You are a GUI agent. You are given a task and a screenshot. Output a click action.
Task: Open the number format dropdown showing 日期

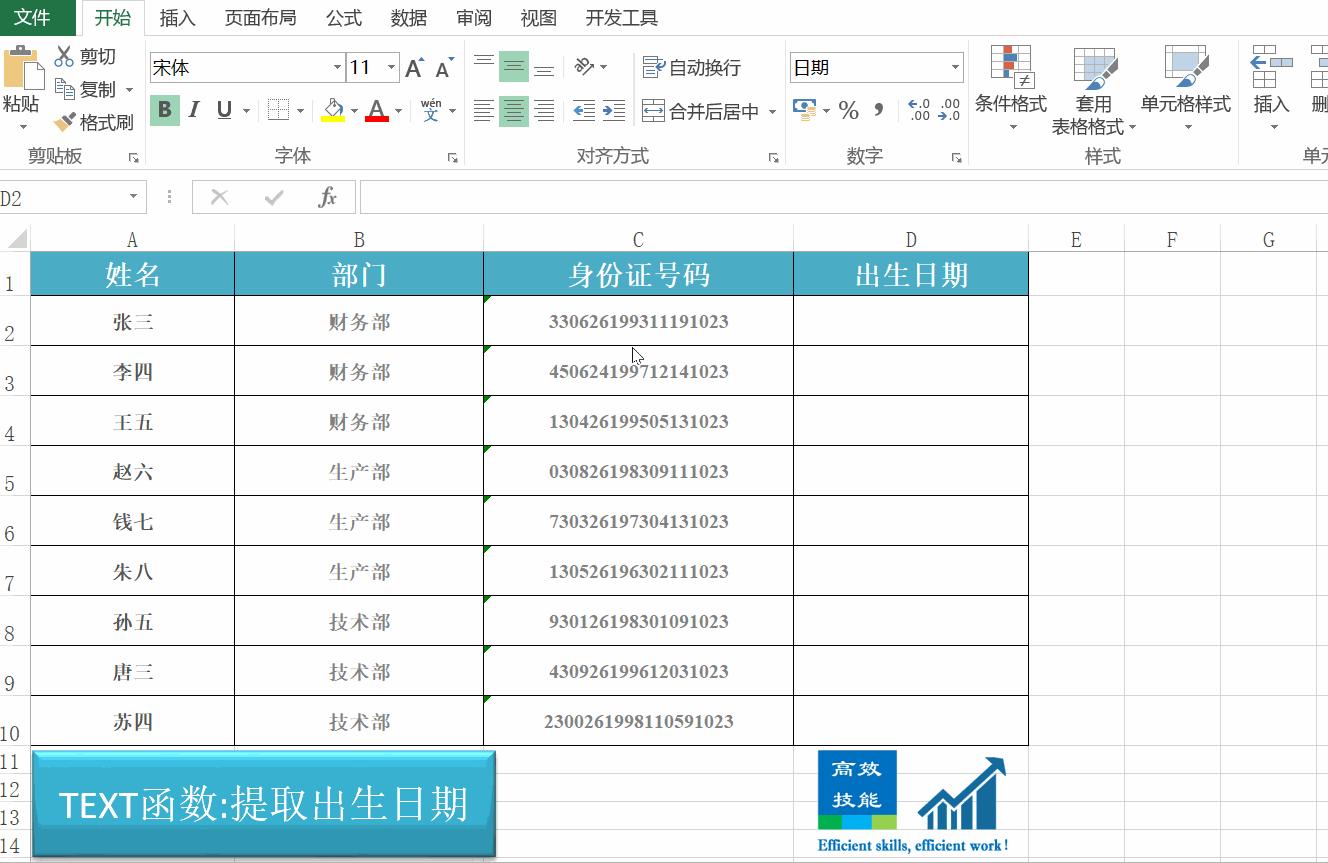(957, 67)
